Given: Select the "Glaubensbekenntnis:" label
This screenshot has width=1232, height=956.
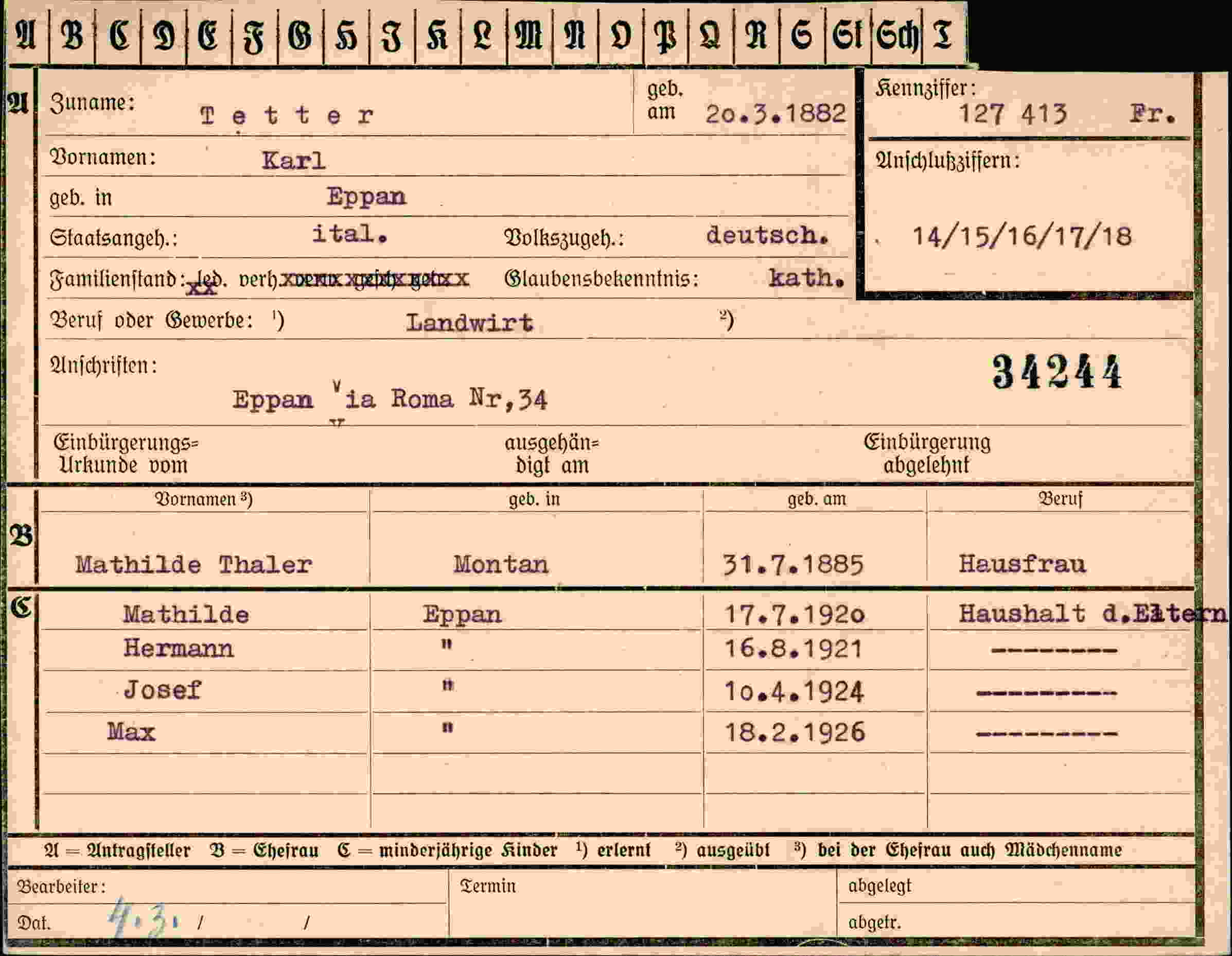Looking at the screenshot, I should point(601,279).
